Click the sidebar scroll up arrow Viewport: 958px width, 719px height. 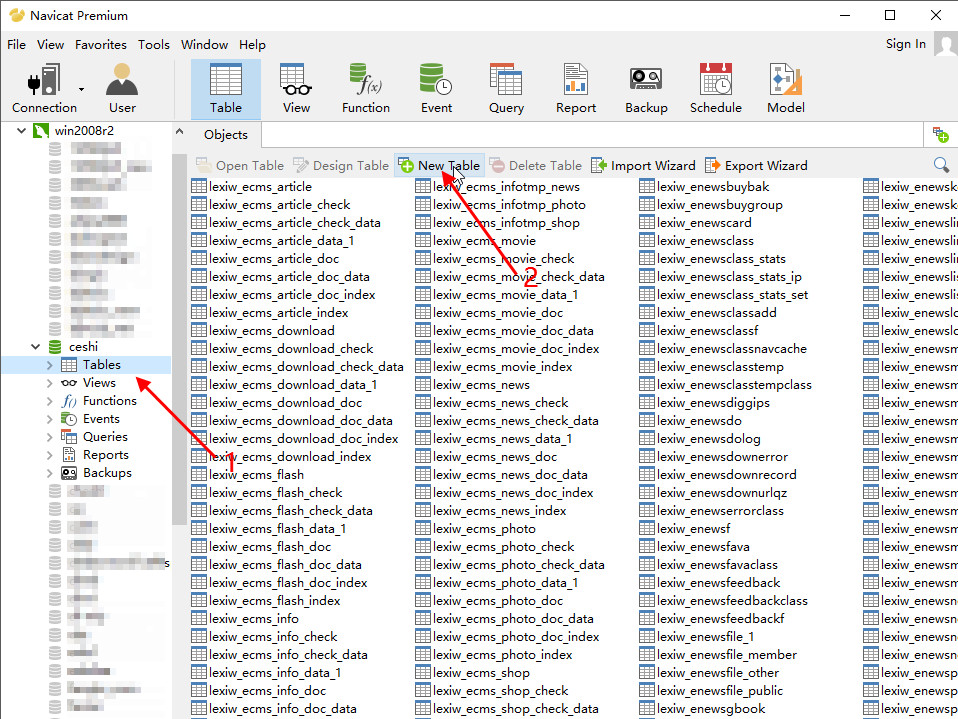tap(179, 131)
